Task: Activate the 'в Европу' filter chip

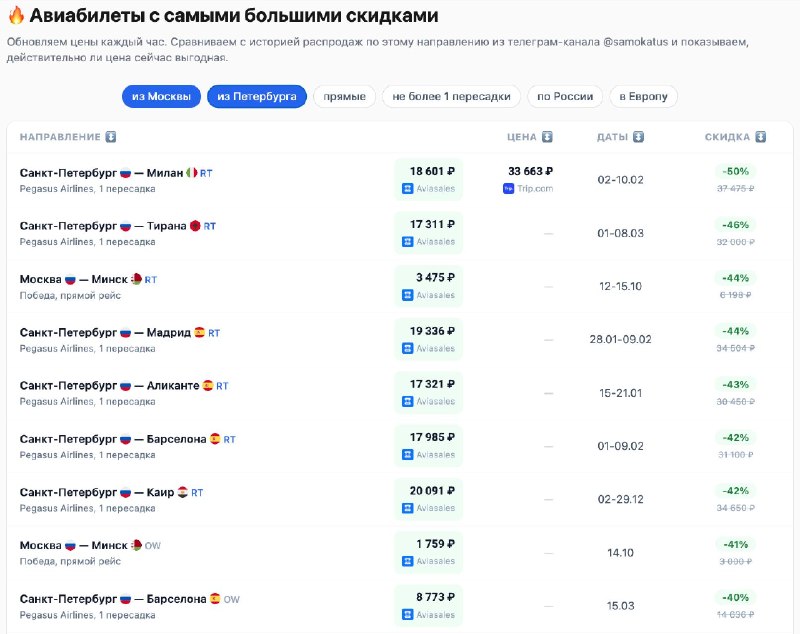Action: pyautogui.click(x=643, y=96)
